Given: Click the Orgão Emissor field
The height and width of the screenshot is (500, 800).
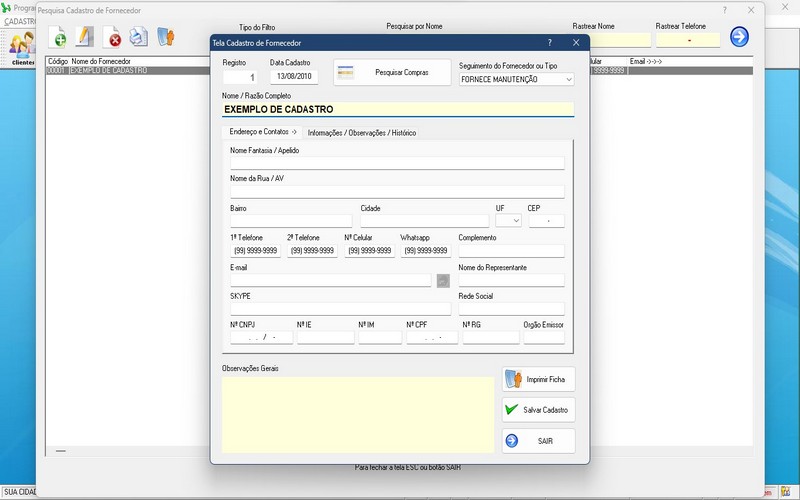Looking at the screenshot, I should 544,338.
